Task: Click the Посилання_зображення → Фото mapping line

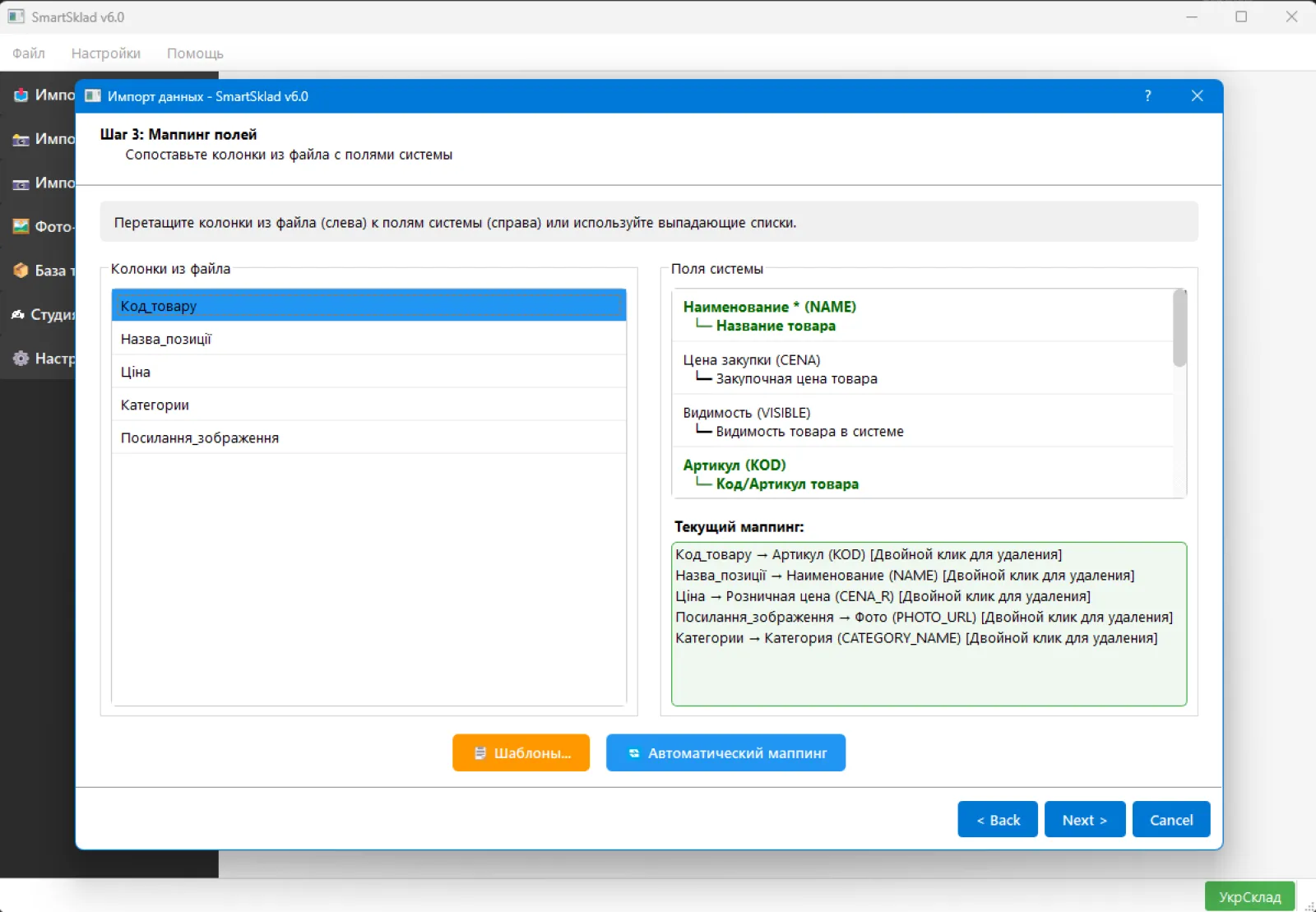Action: coord(924,617)
